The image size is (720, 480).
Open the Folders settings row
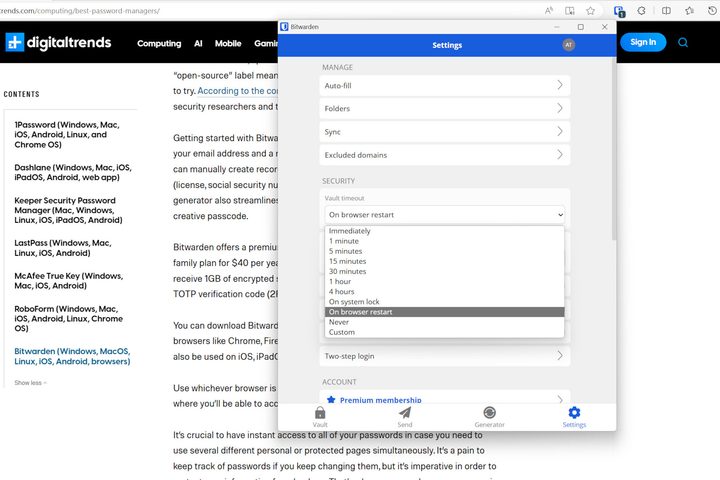(444, 108)
